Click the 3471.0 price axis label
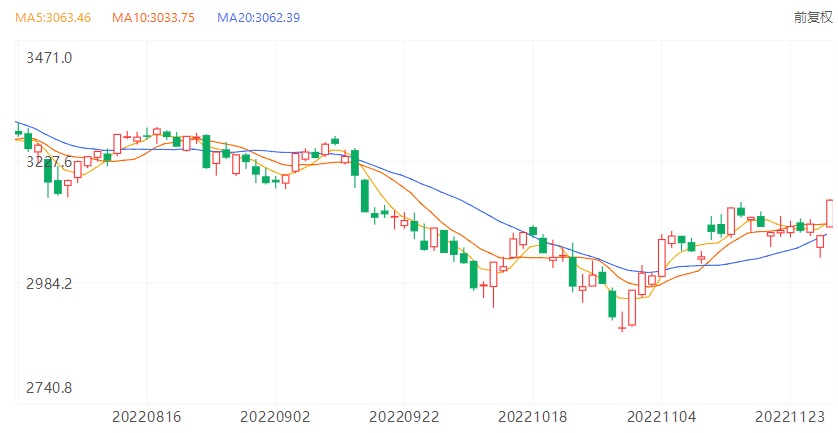 point(49,58)
